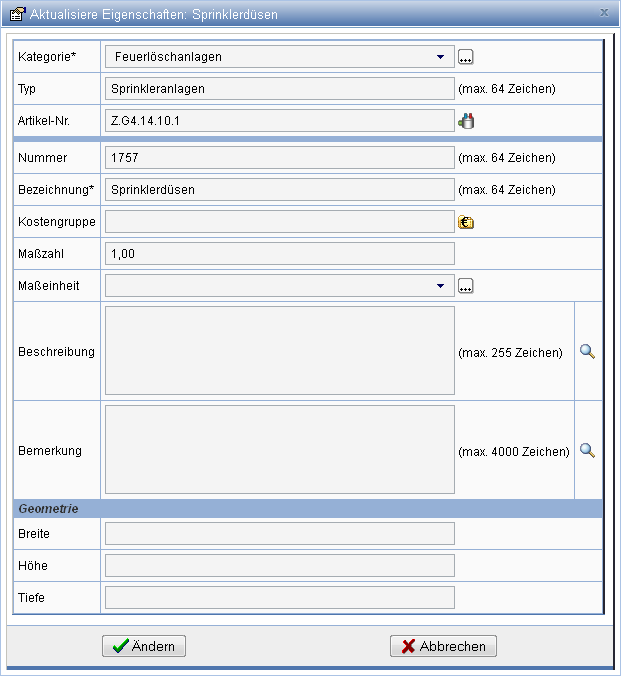Click the Tiefe geometry input field
621x676 pixels.
tap(279, 598)
